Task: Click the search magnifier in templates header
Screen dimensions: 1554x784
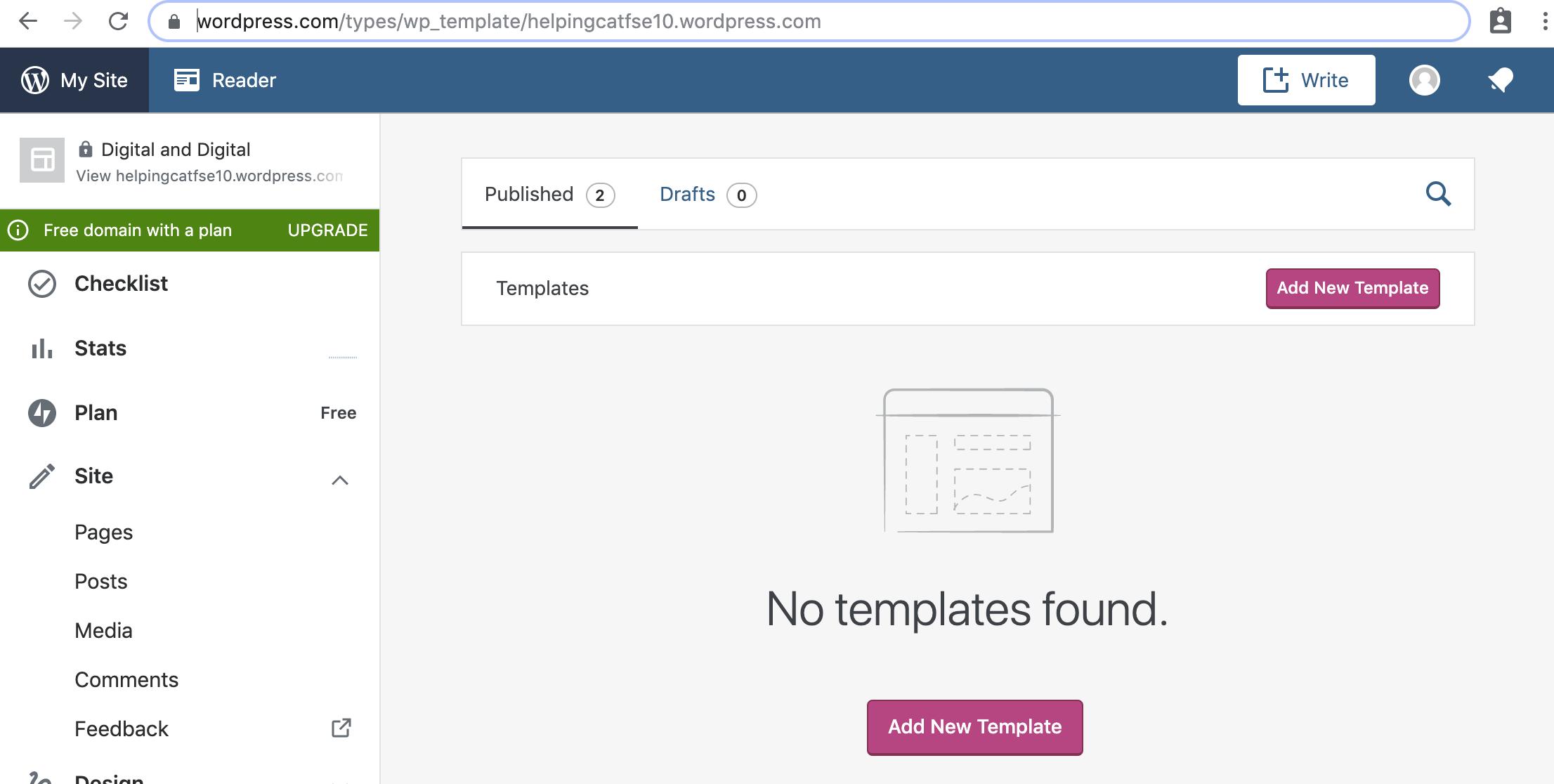Action: tap(1438, 194)
